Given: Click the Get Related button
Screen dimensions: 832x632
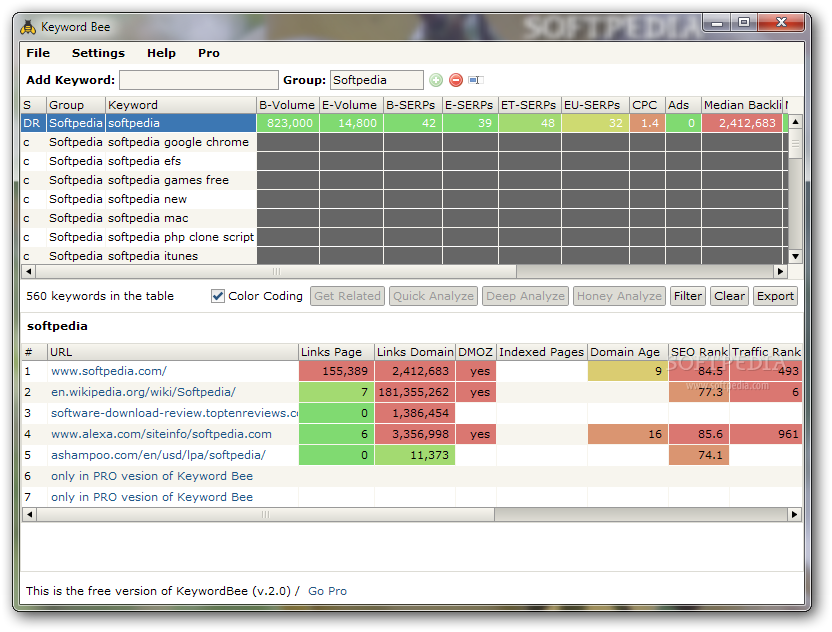Looking at the screenshot, I should [x=348, y=296].
